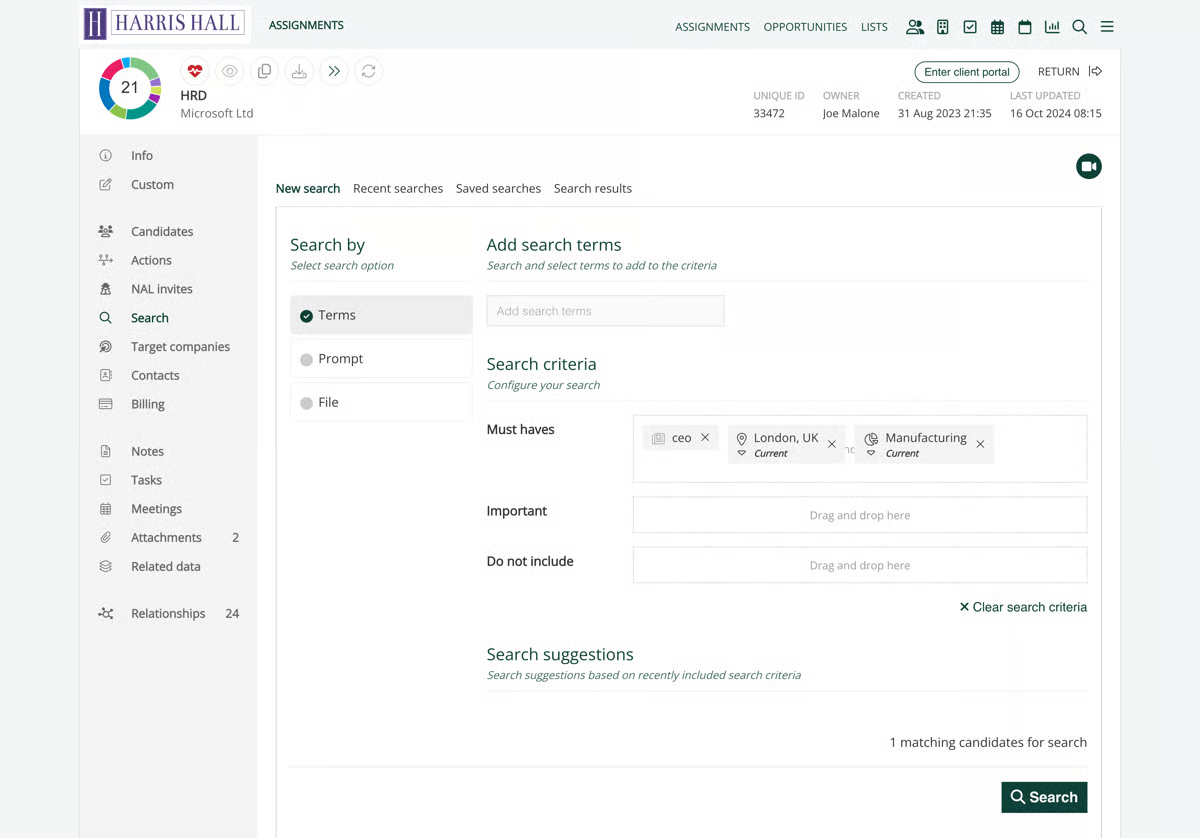The image size is (1200, 838).
Task: Select the Prompt search option
Action: pyautogui.click(x=381, y=359)
